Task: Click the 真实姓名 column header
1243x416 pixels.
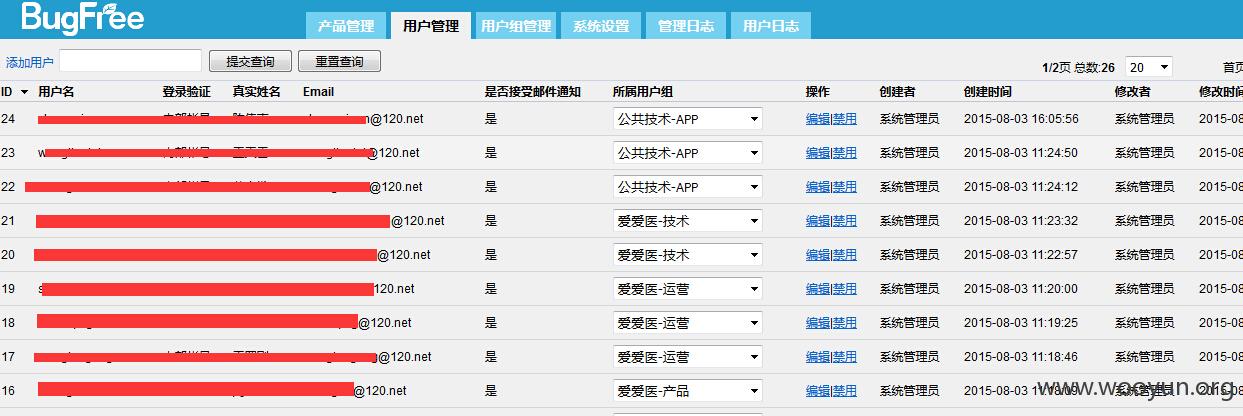Action: pos(256,91)
